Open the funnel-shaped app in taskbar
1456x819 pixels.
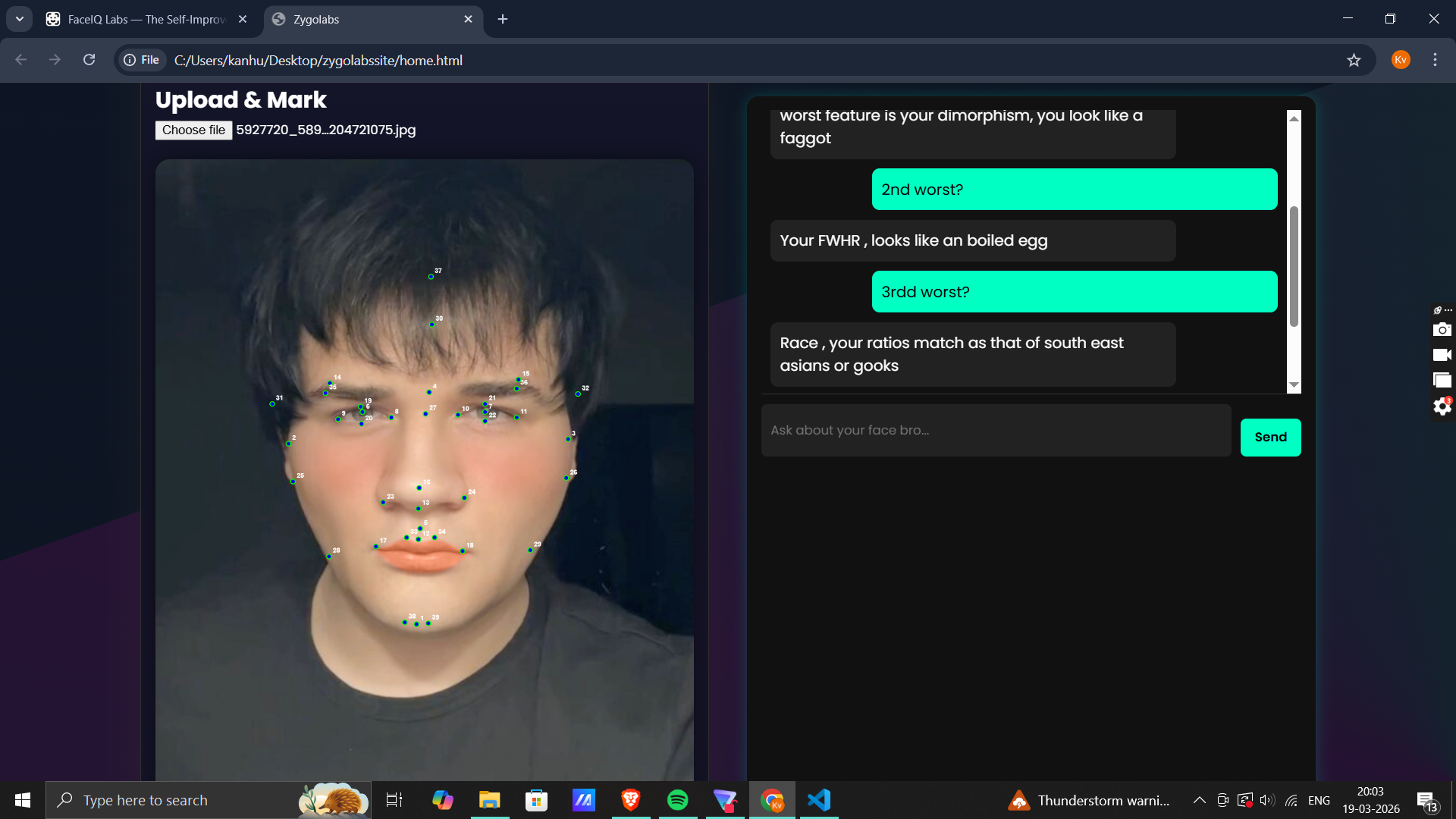[725, 800]
